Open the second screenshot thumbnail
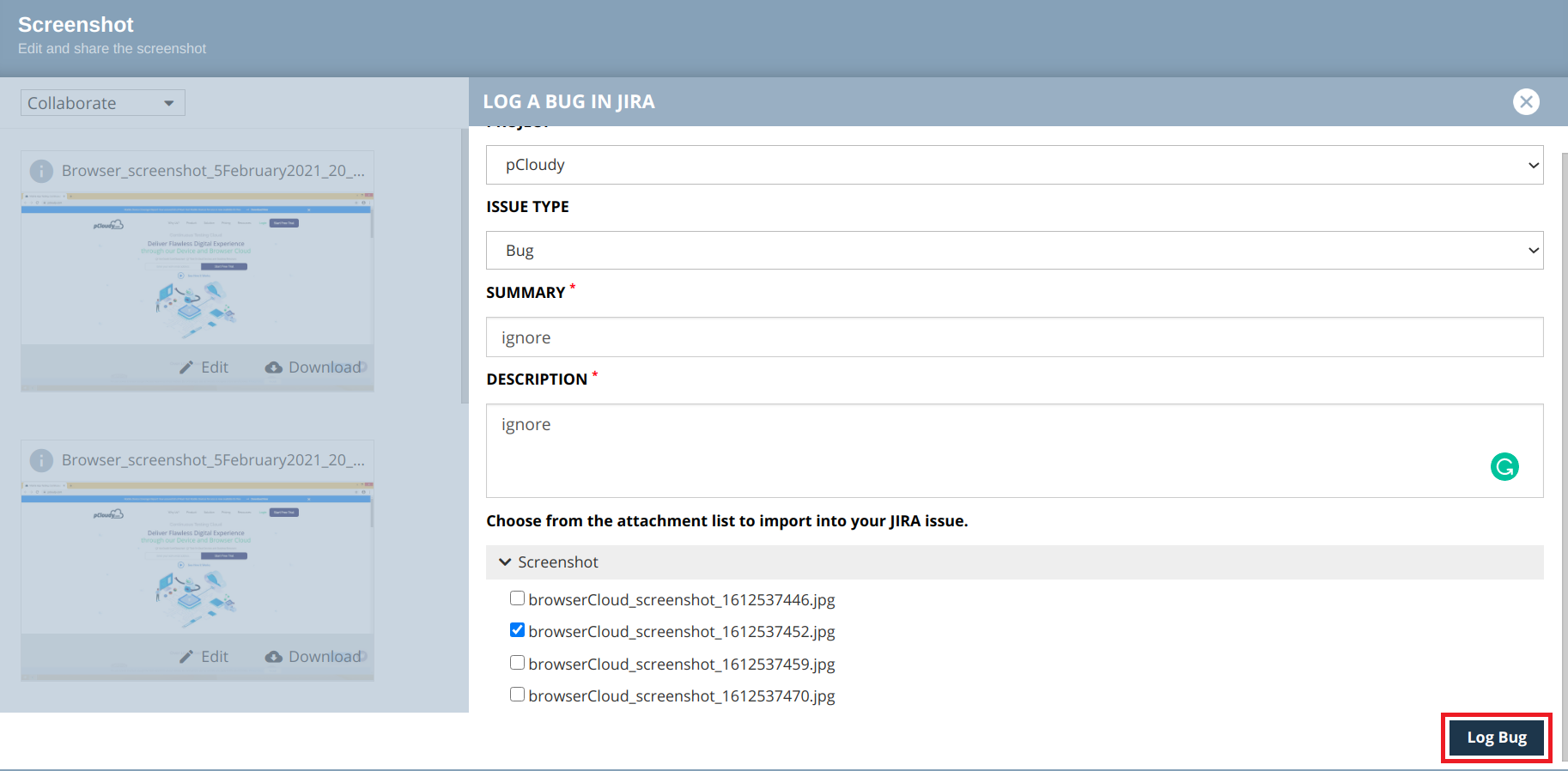This screenshot has width=1568, height=771. click(198, 559)
